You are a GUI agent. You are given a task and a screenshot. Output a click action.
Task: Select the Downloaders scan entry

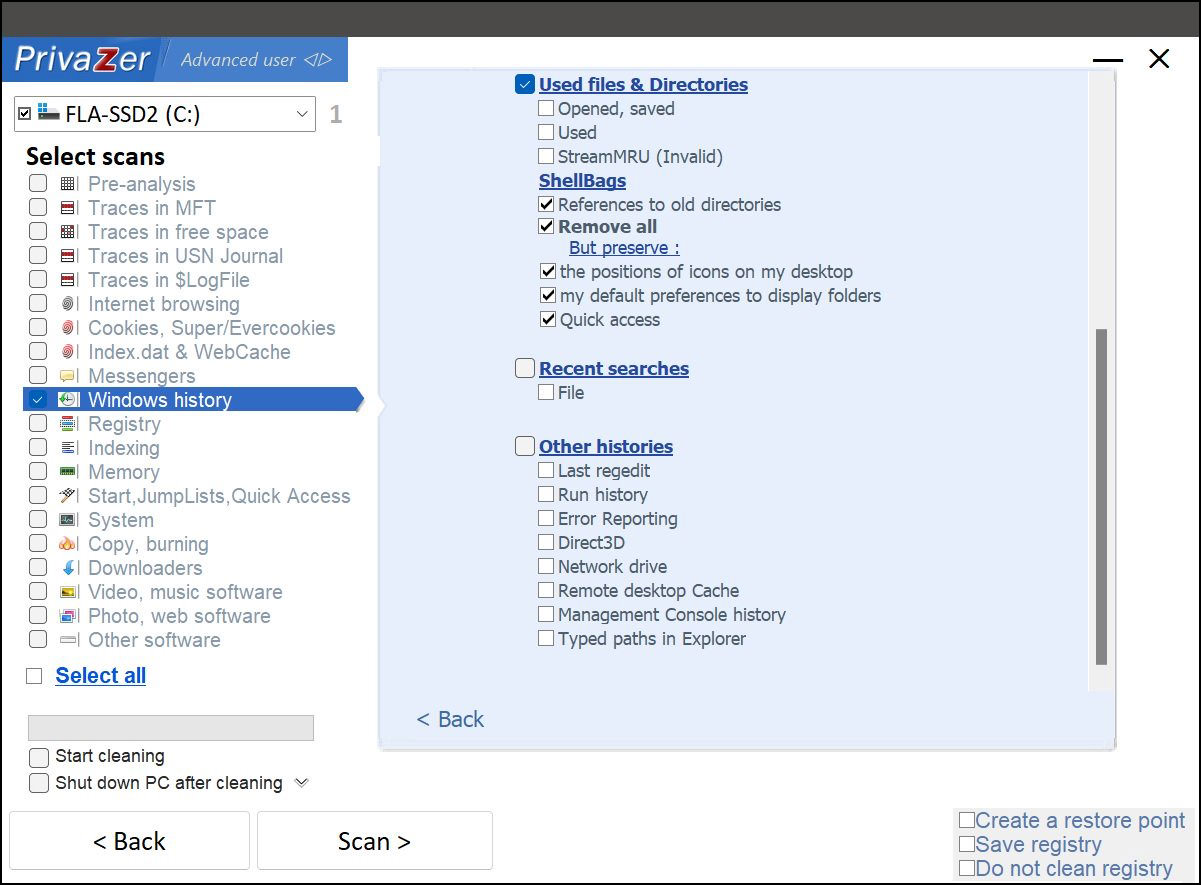(x=145, y=568)
